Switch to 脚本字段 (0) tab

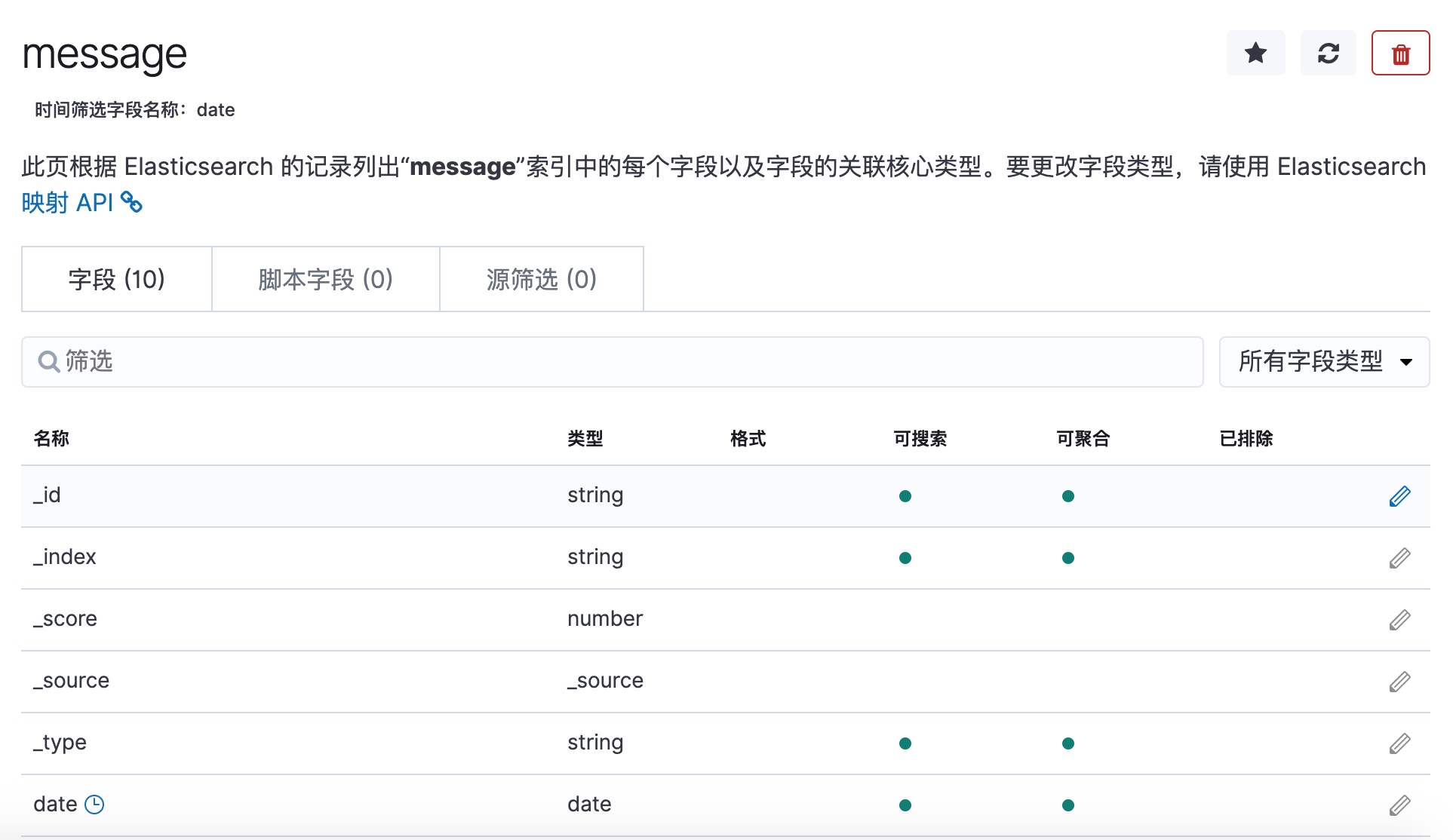pos(325,280)
